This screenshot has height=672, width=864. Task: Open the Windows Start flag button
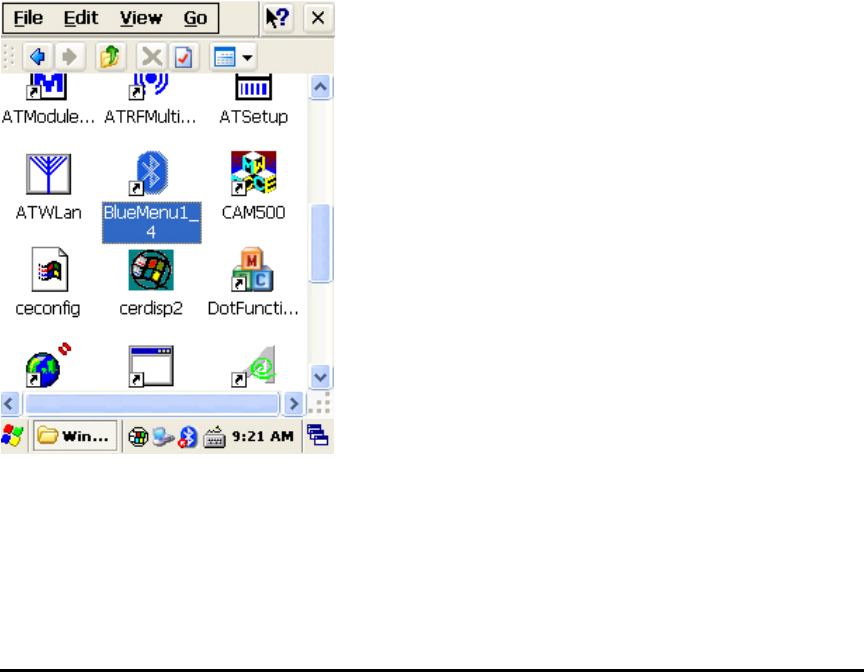coord(13,436)
